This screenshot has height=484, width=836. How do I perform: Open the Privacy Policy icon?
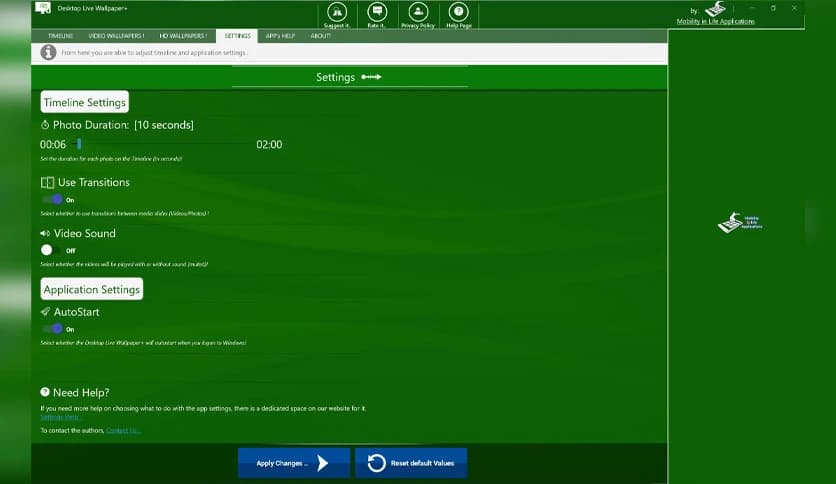pos(418,12)
